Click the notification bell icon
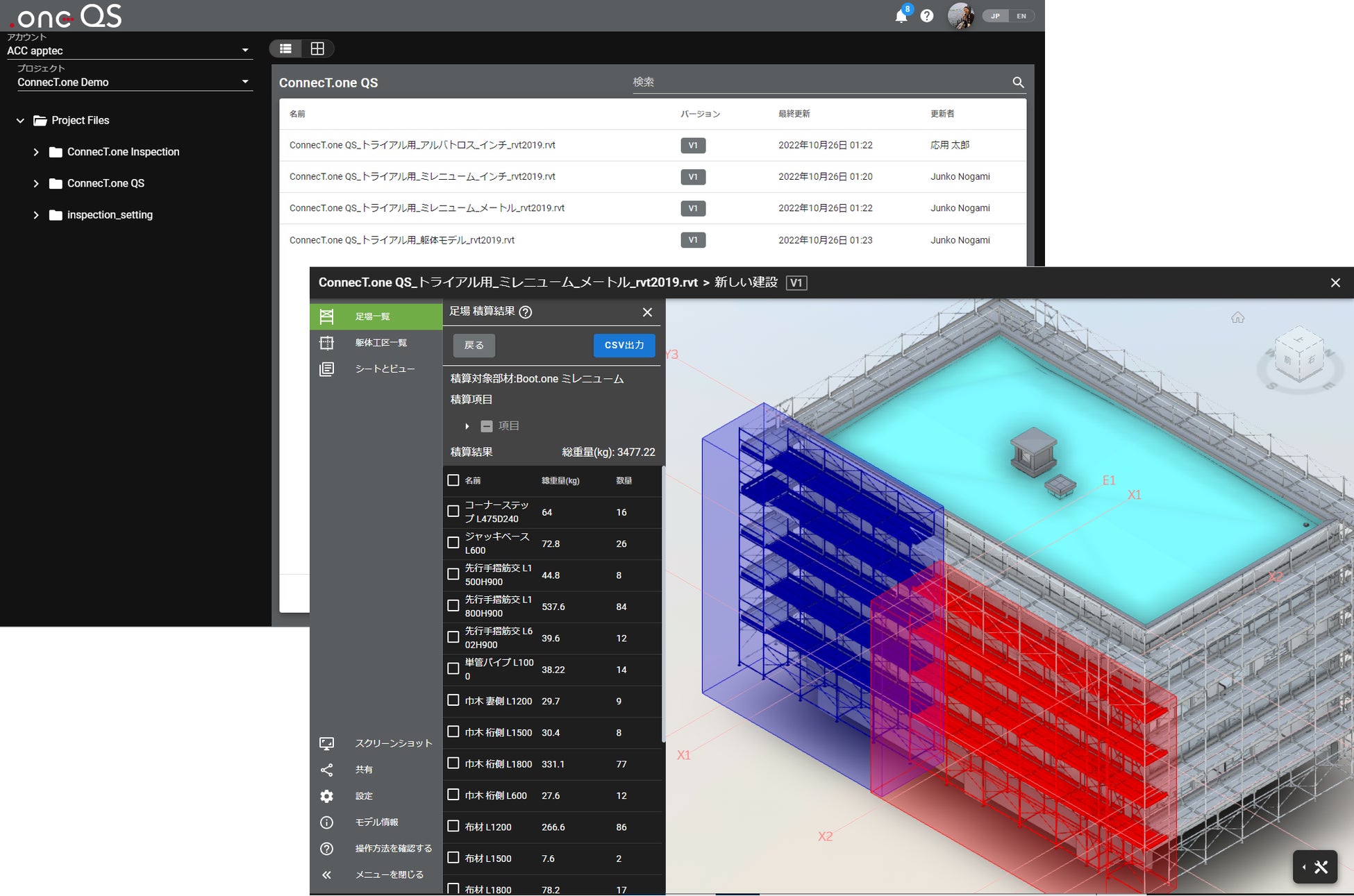This screenshot has width=1354, height=896. point(901,16)
